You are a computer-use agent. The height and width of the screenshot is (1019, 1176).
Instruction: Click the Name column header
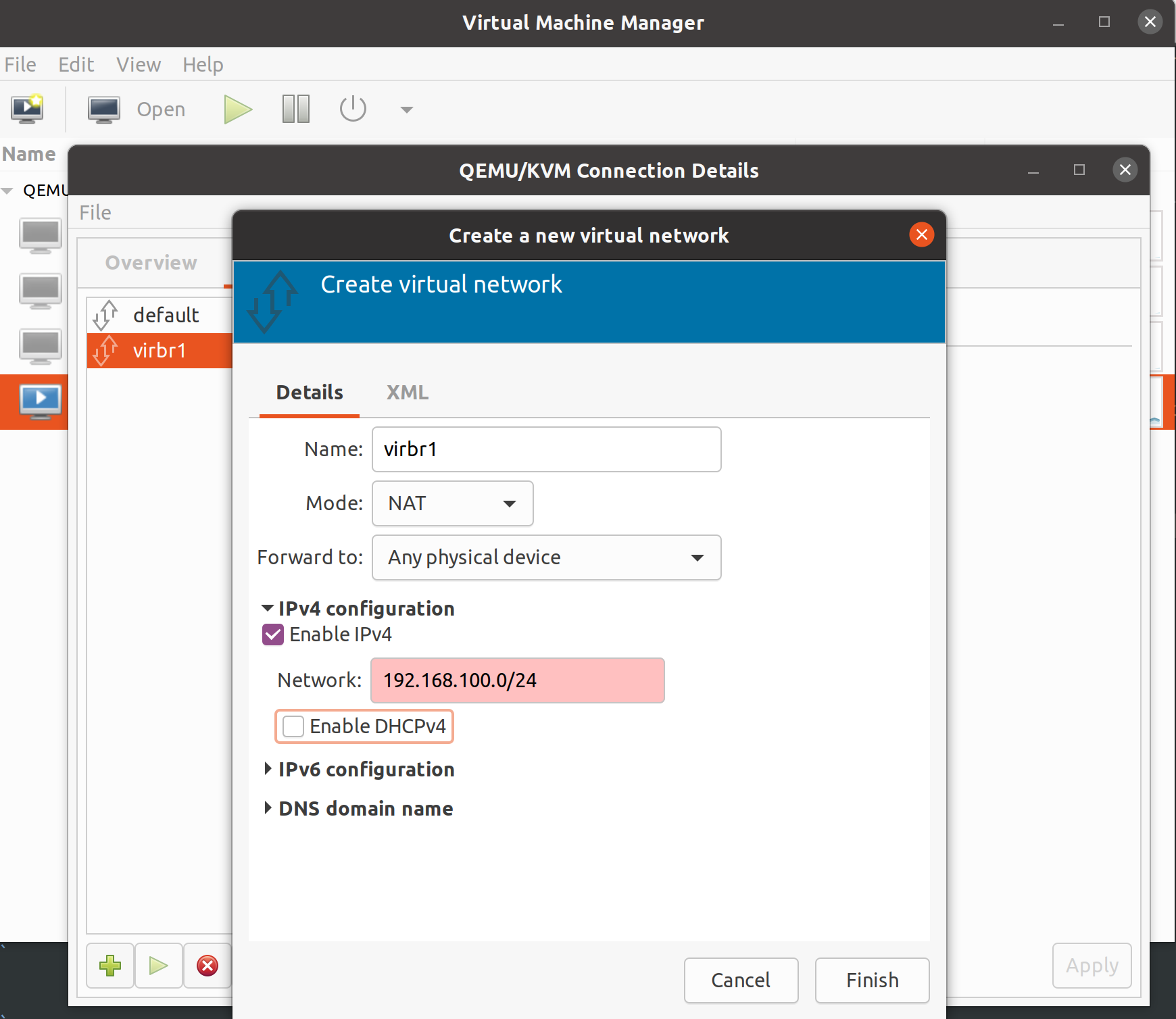[29, 154]
